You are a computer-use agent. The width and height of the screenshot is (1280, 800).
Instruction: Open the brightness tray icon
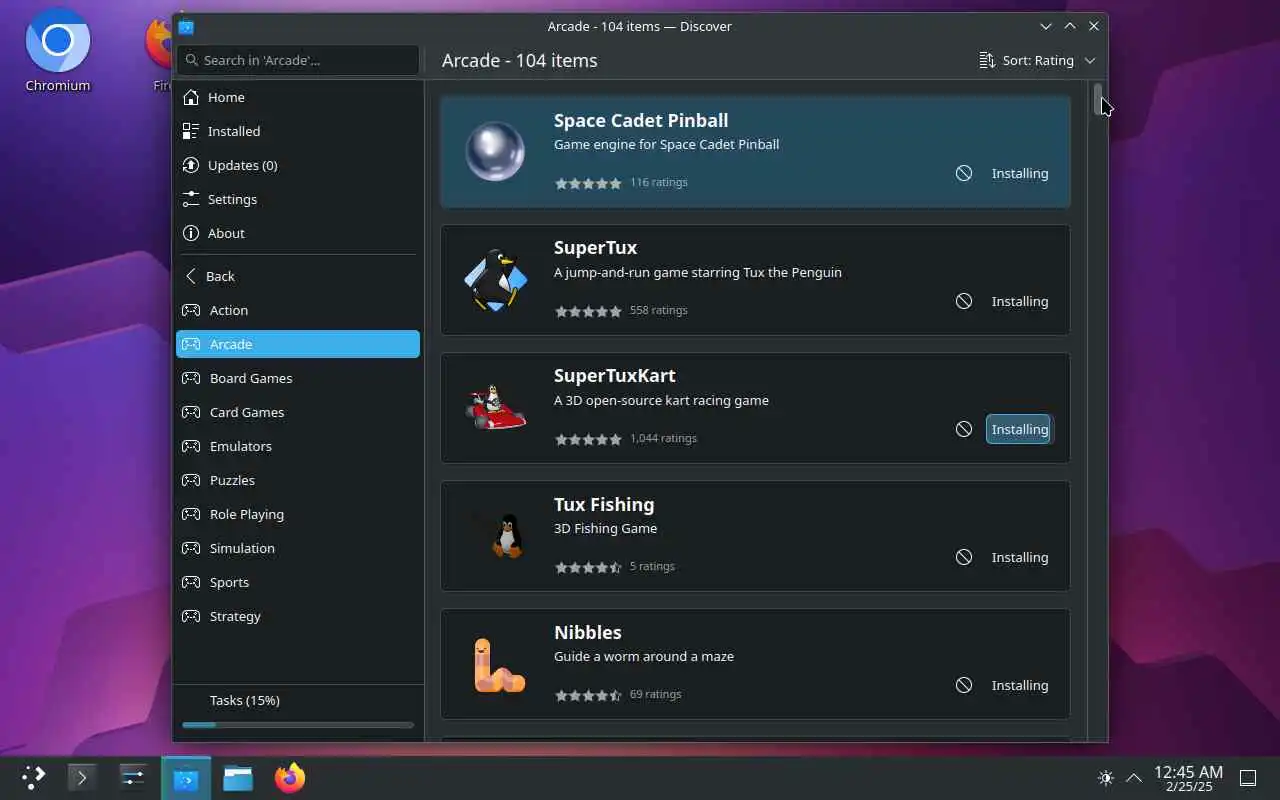click(1105, 778)
